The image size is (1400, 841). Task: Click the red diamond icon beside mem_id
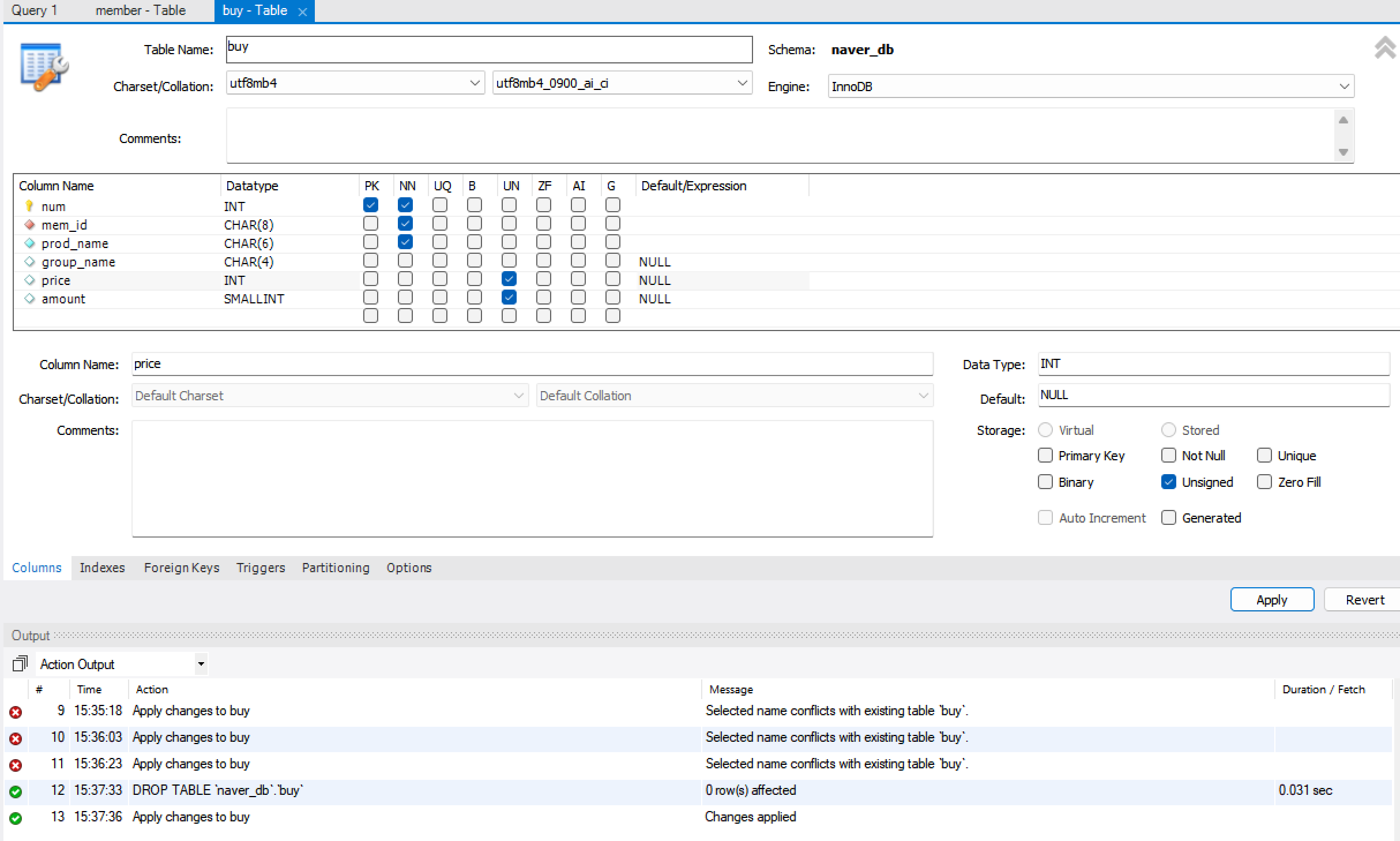coord(29,224)
